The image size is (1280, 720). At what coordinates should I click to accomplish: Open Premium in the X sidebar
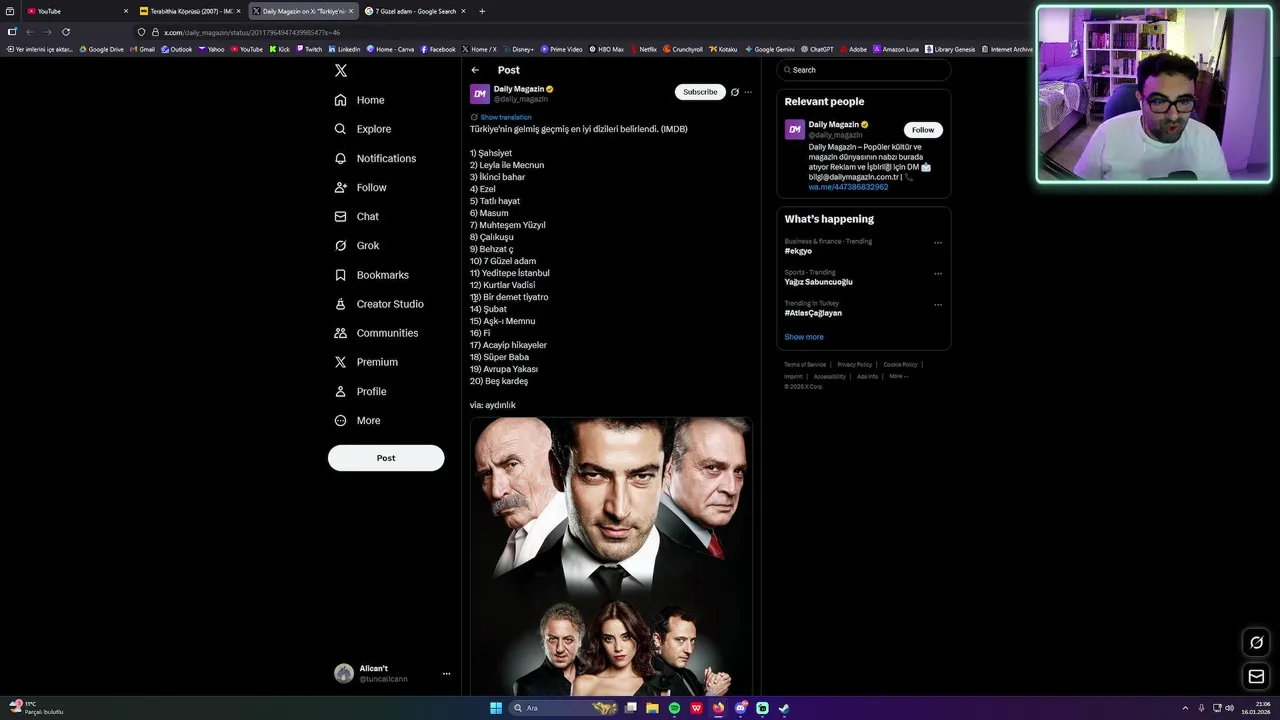pyautogui.click(x=366, y=362)
